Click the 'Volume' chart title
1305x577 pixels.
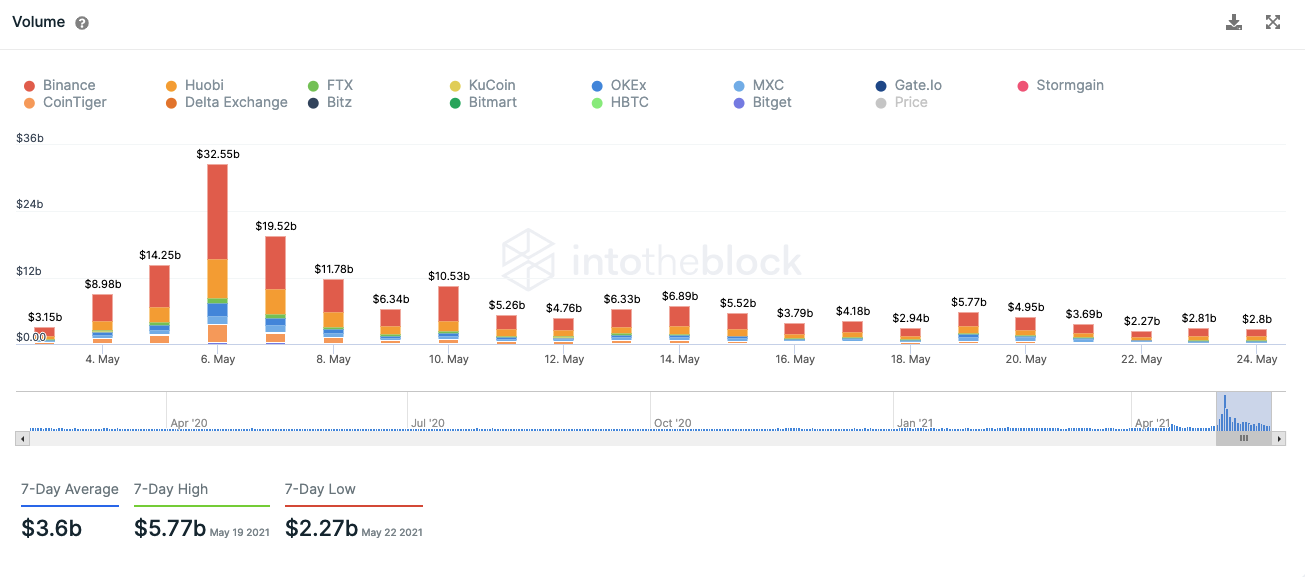coord(39,22)
